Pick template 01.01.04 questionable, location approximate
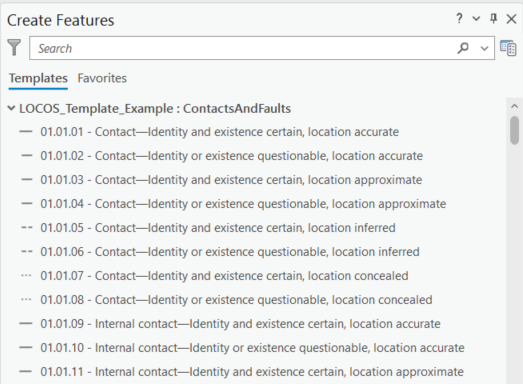Viewport: 523px width, 384px height. (243, 204)
